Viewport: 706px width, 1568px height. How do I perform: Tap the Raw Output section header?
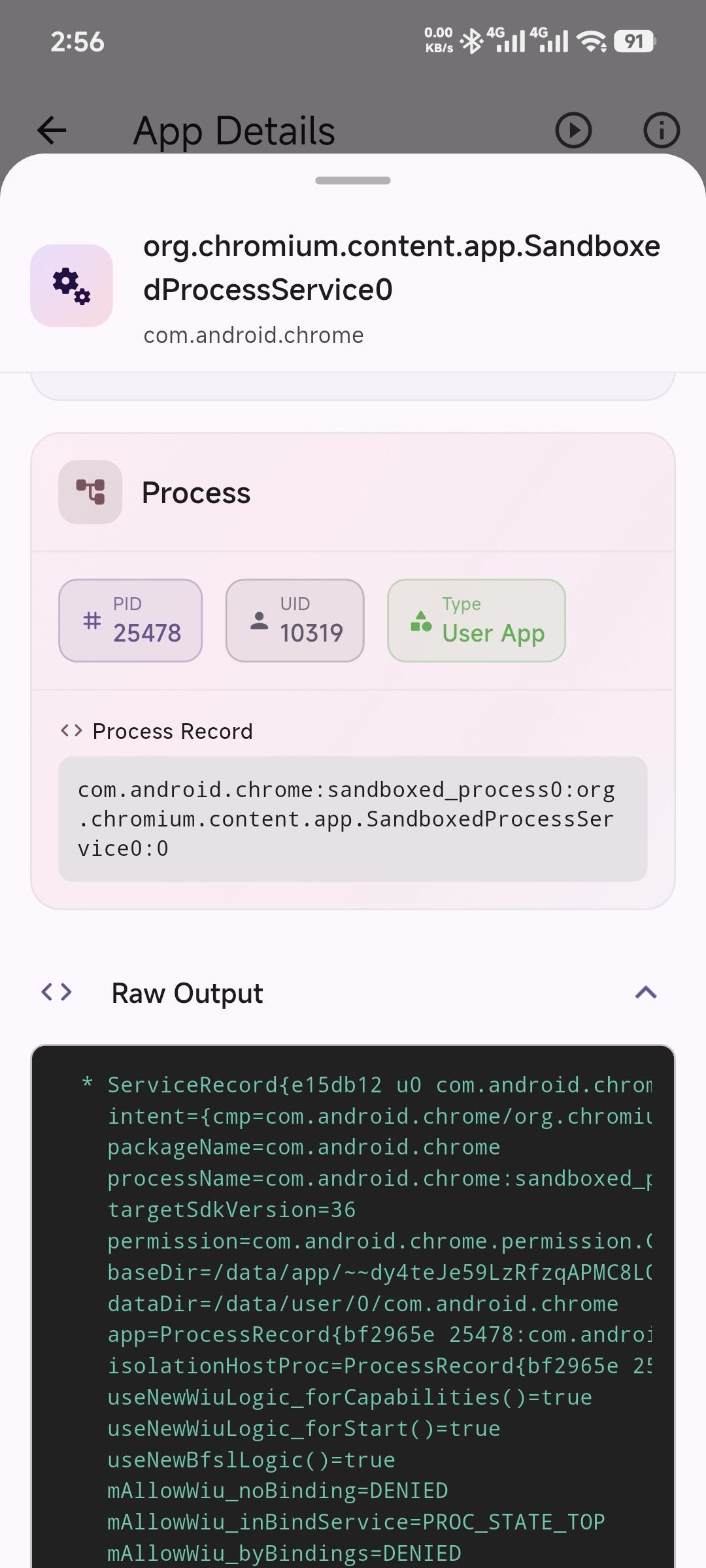tap(187, 993)
